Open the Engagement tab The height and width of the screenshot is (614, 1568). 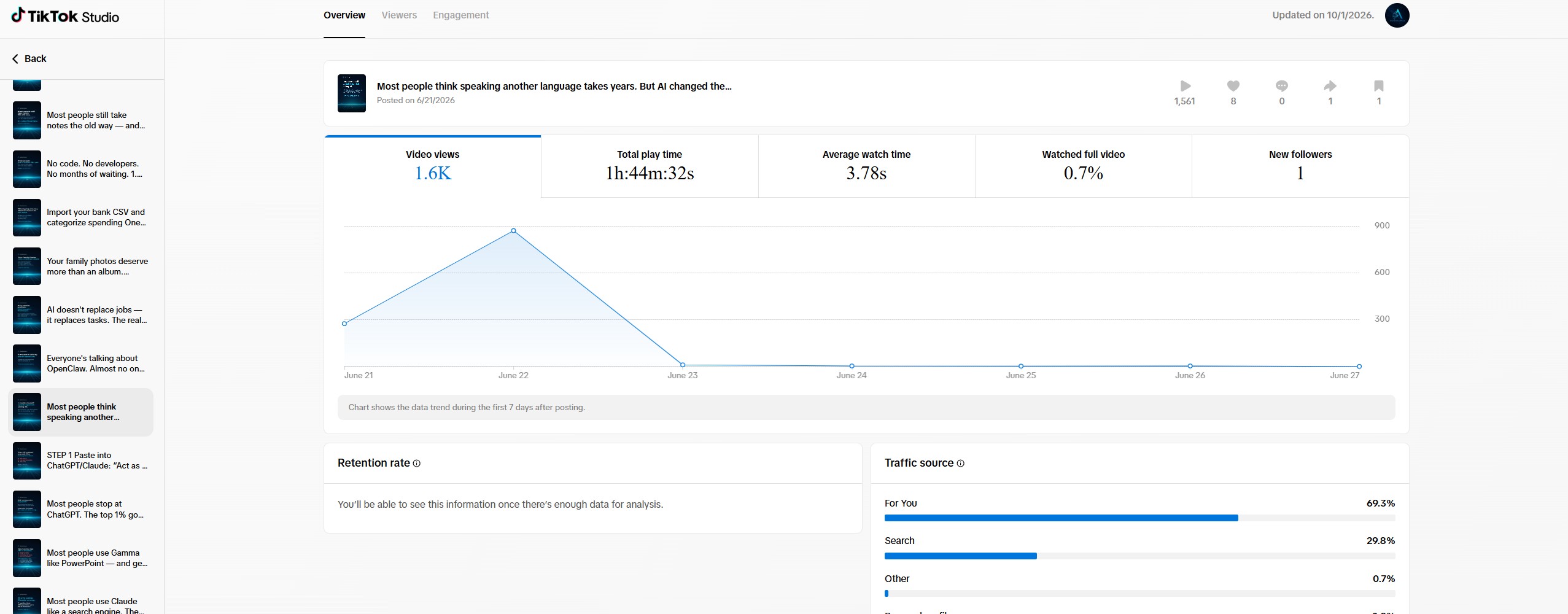461,15
